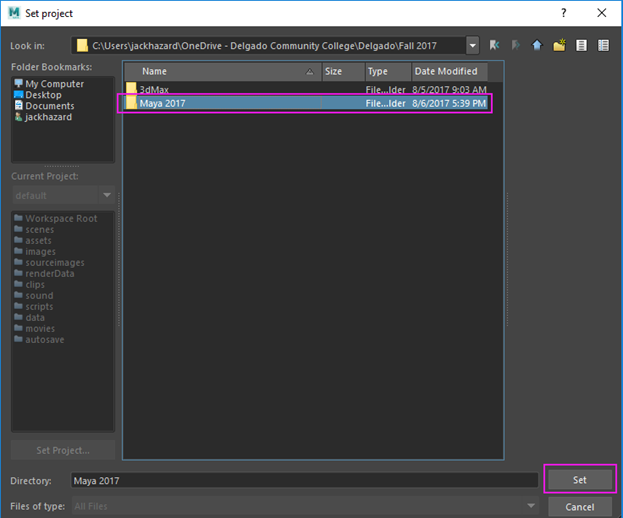623x518 pixels.
Task: Toggle the Name sort direction arrow
Action: coord(310,72)
